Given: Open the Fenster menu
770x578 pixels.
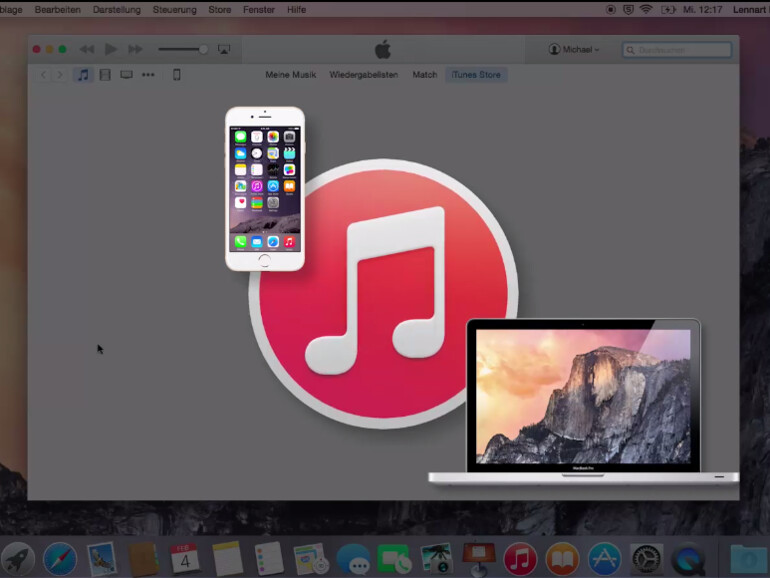Looking at the screenshot, I should tap(259, 9).
